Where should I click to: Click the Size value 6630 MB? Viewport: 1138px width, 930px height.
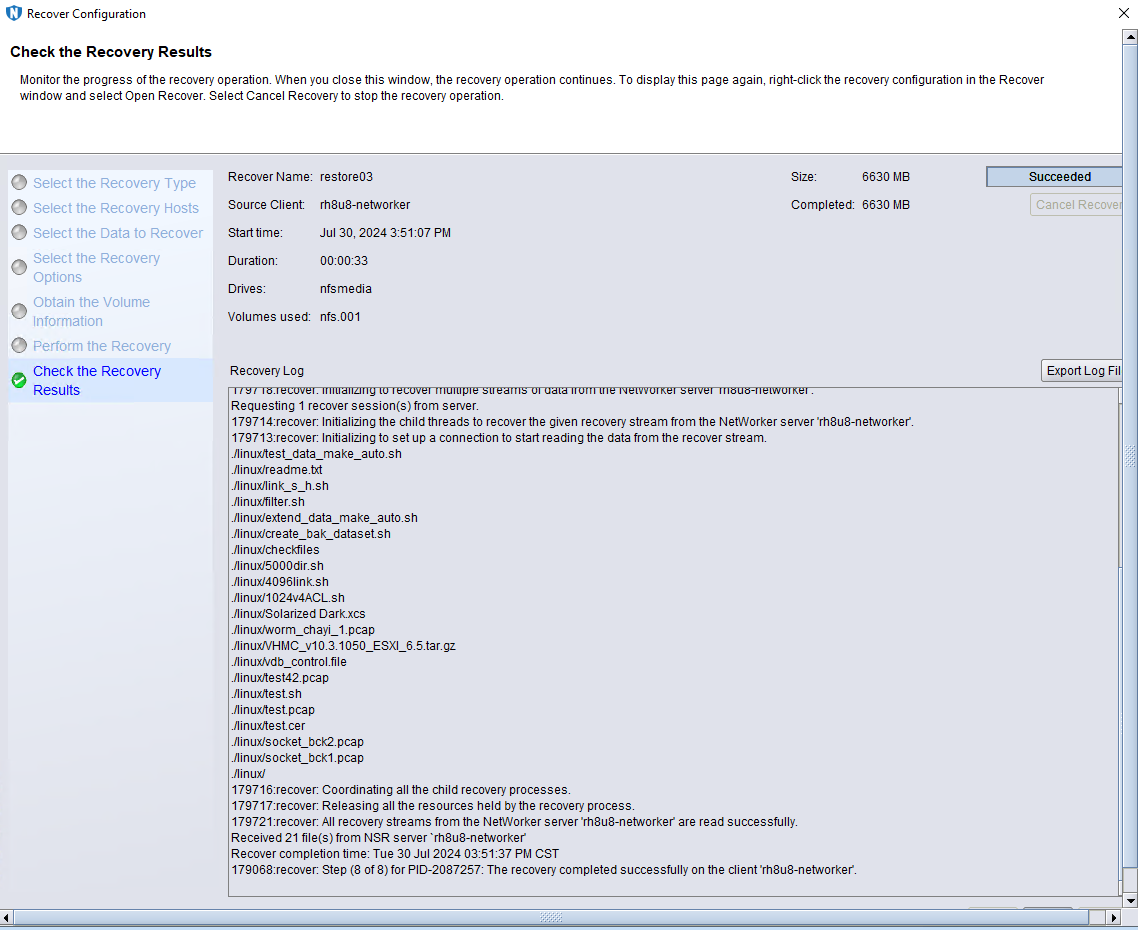885,176
